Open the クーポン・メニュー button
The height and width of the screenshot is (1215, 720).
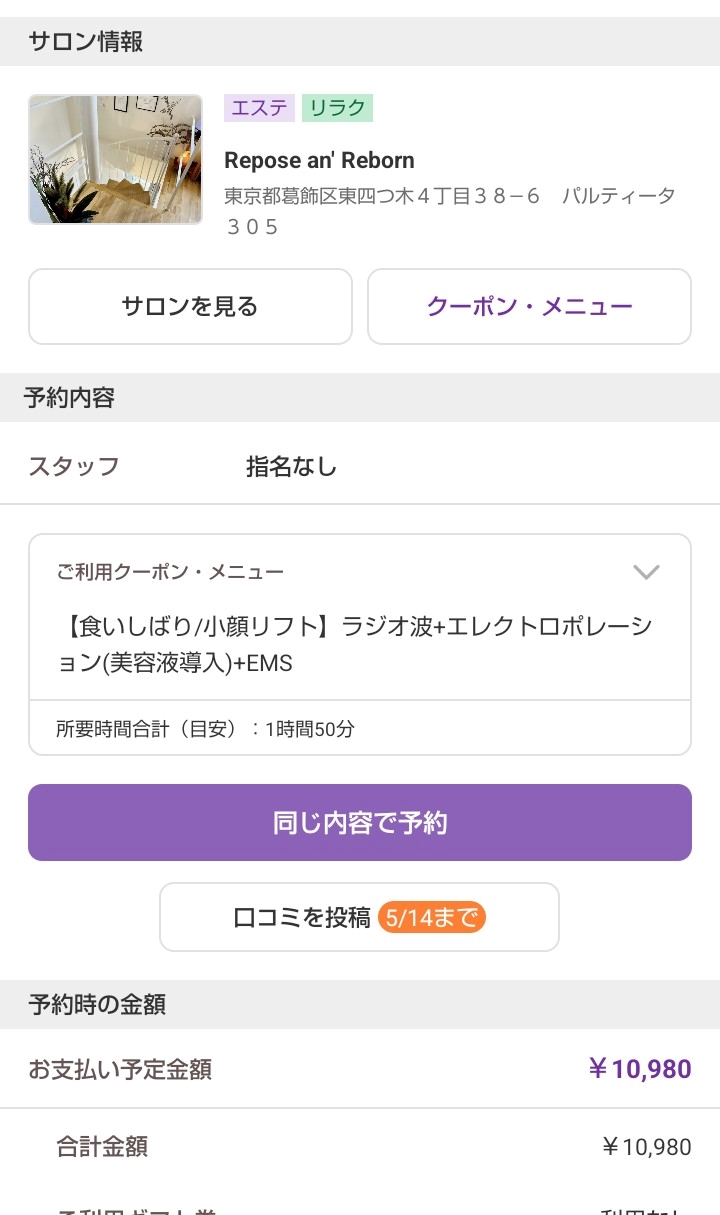coord(529,306)
